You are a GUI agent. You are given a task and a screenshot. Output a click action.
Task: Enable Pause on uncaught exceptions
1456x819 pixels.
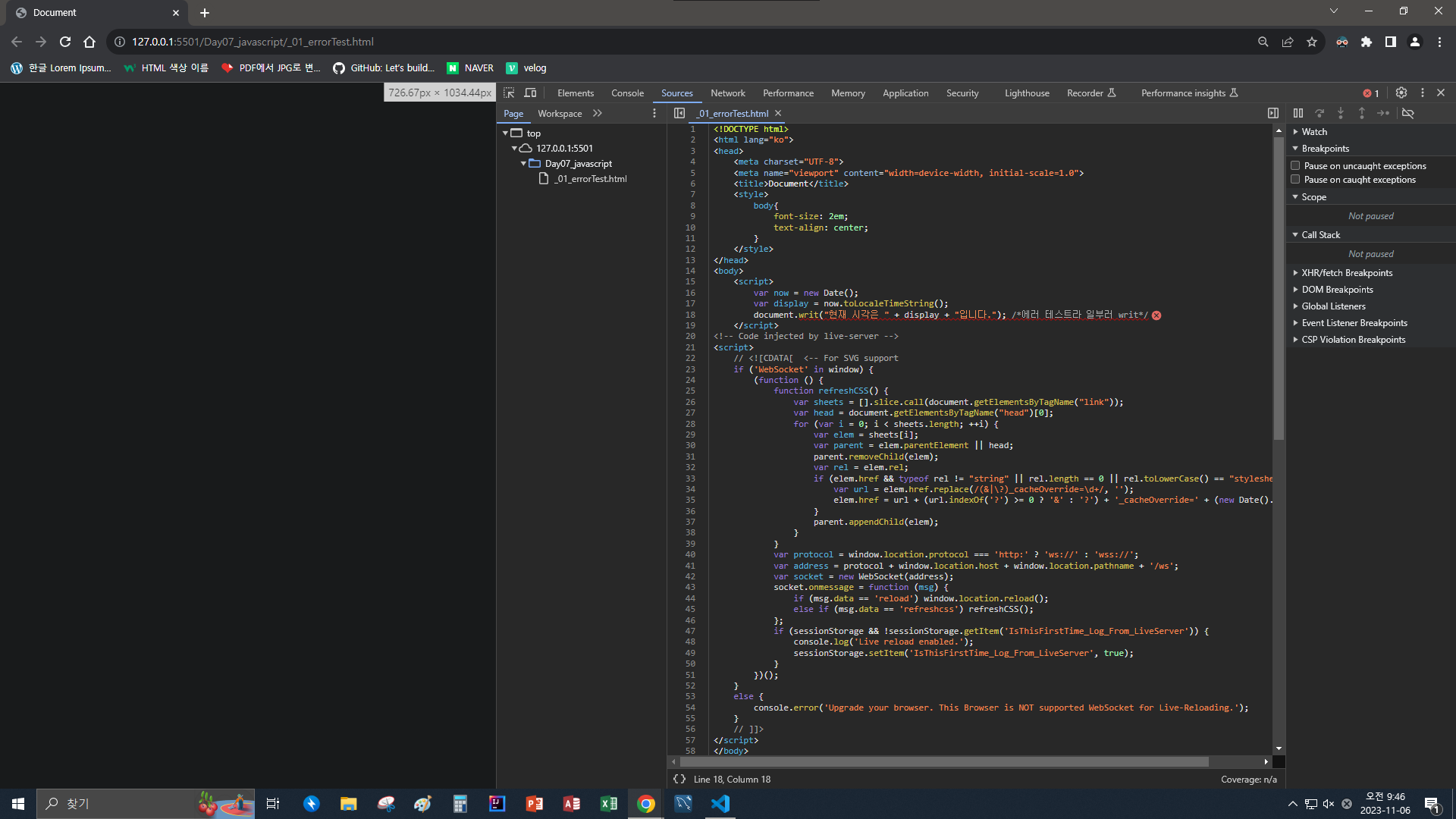(x=1296, y=165)
